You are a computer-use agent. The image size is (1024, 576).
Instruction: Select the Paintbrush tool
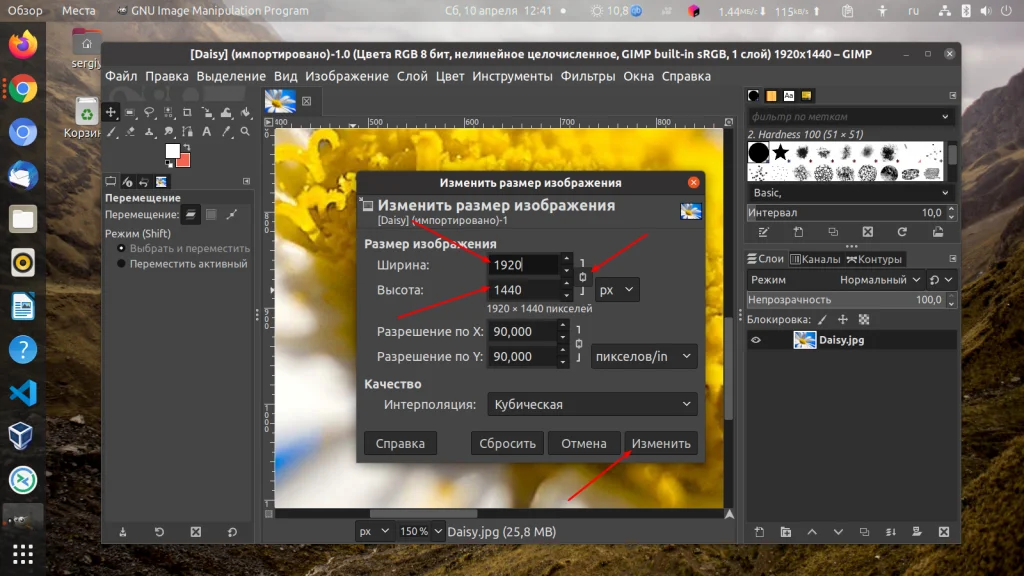pos(110,131)
